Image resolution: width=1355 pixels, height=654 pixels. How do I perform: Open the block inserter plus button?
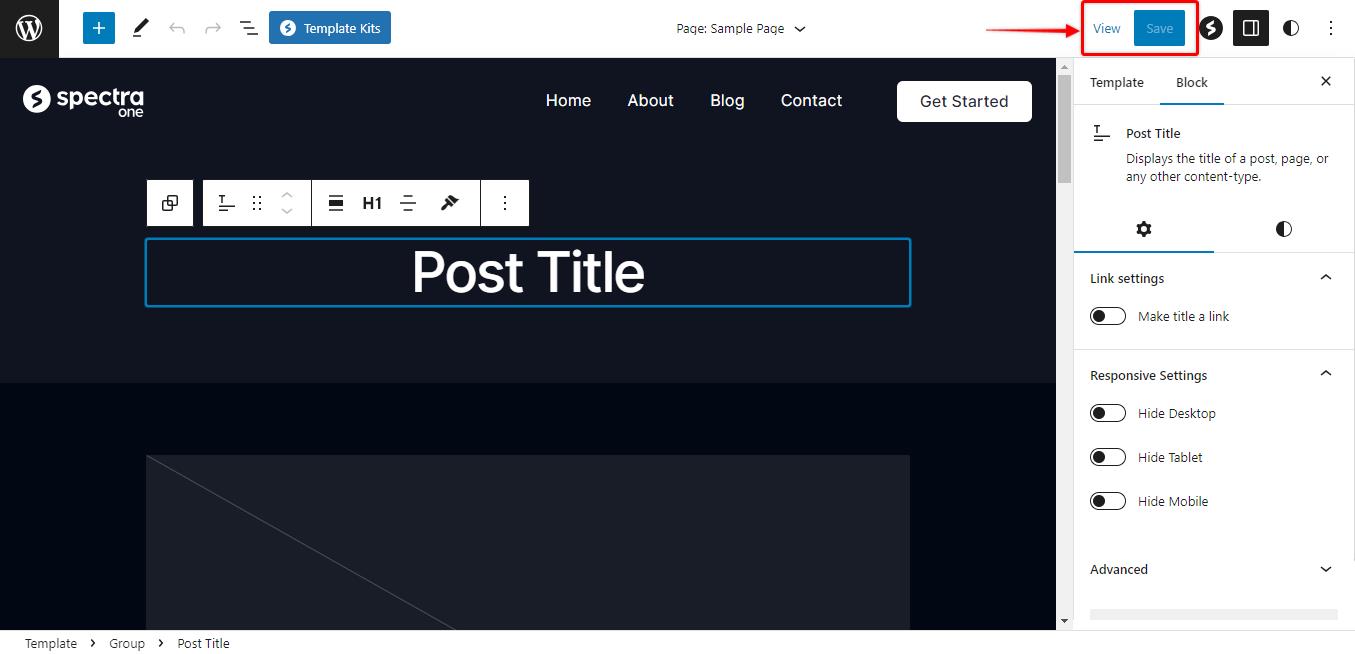tap(99, 28)
